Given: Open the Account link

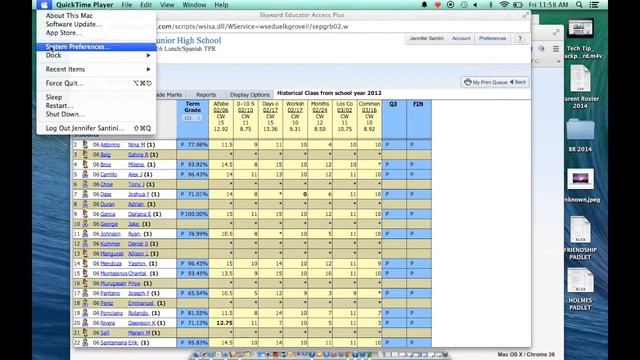Looking at the screenshot, I should 461,38.
